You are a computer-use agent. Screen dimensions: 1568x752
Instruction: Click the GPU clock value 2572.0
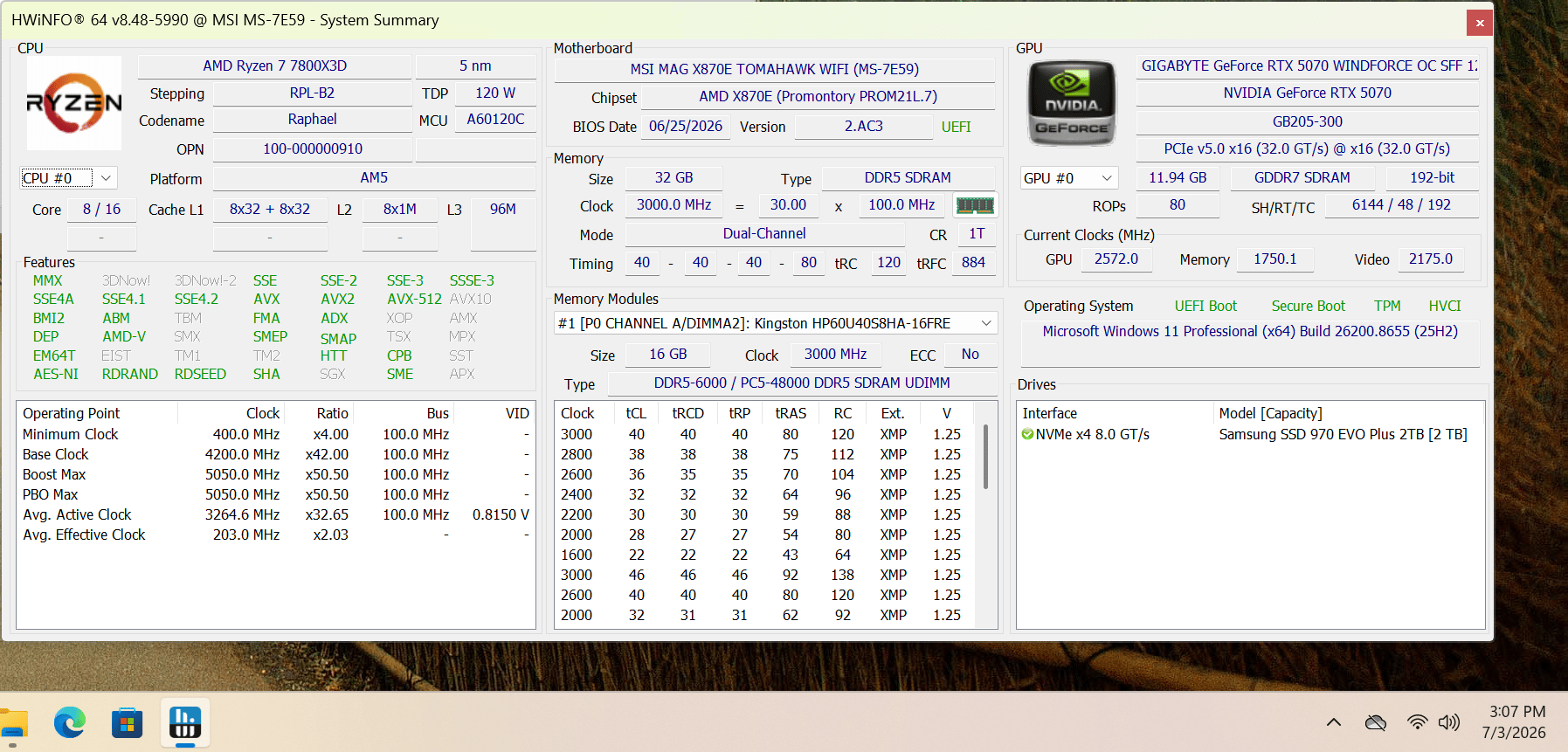coord(1116,259)
